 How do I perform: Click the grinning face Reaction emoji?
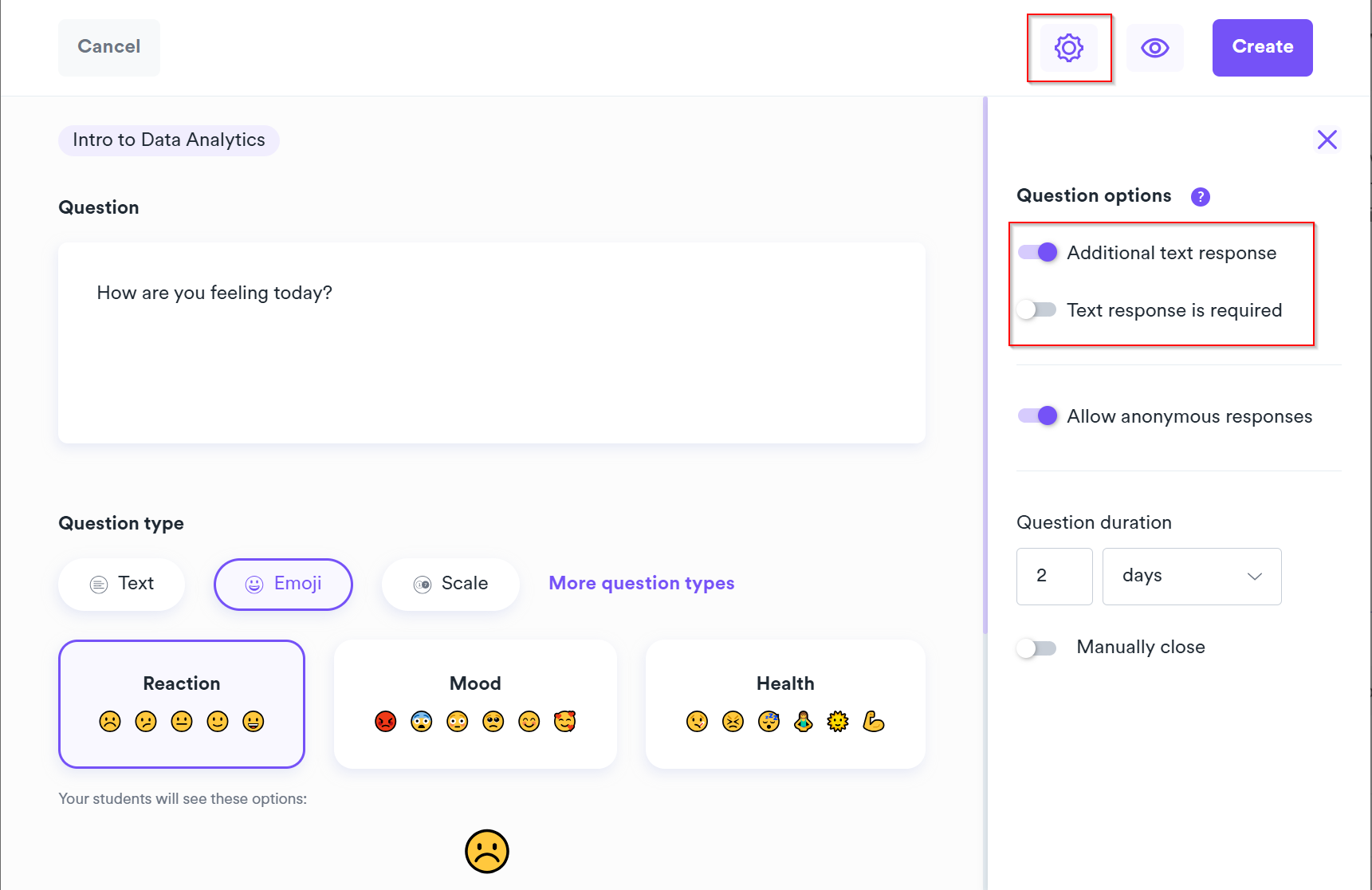tap(254, 722)
